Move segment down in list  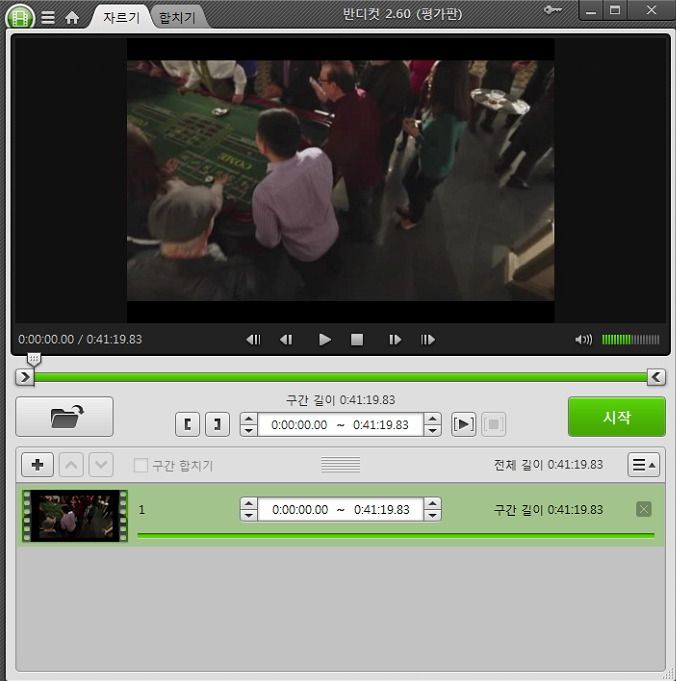coord(101,465)
